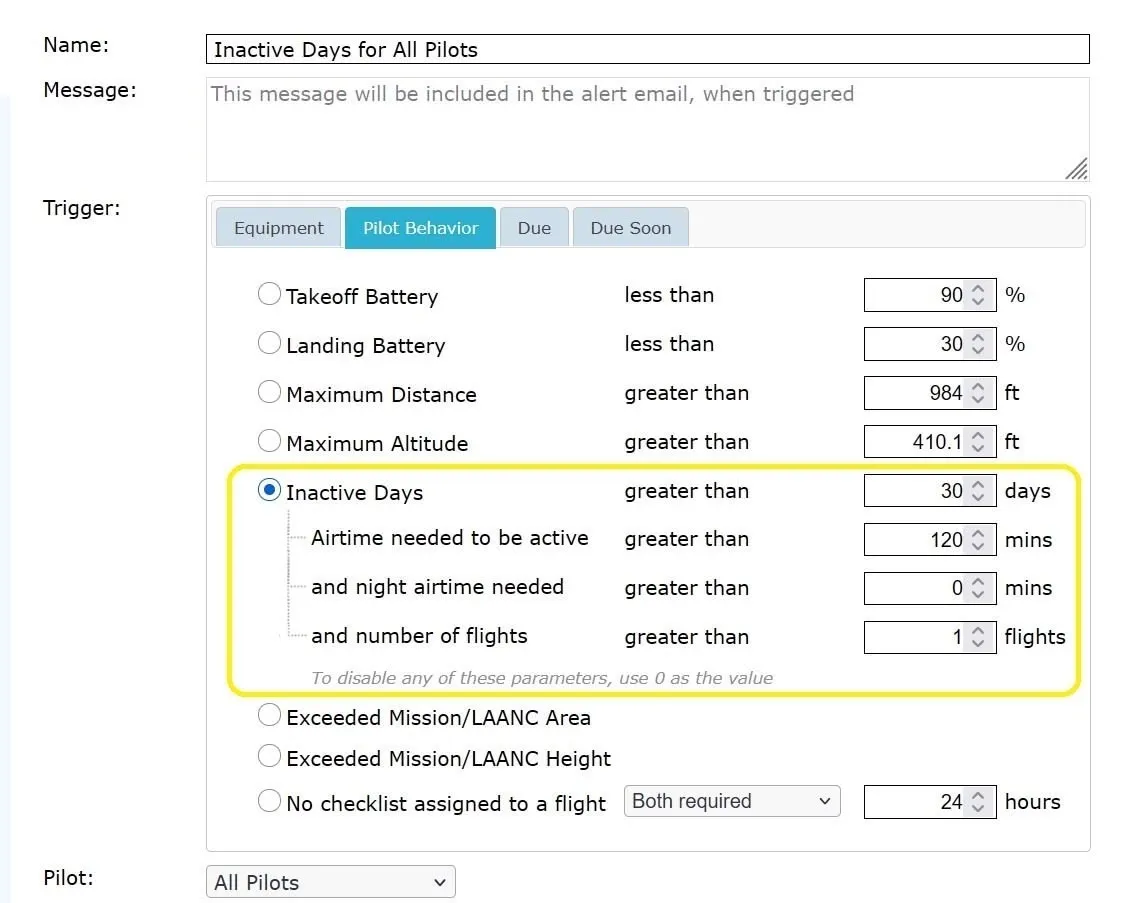The image size is (1134, 903).
Task: Select the Inactive Days radio button
Action: 269,490
